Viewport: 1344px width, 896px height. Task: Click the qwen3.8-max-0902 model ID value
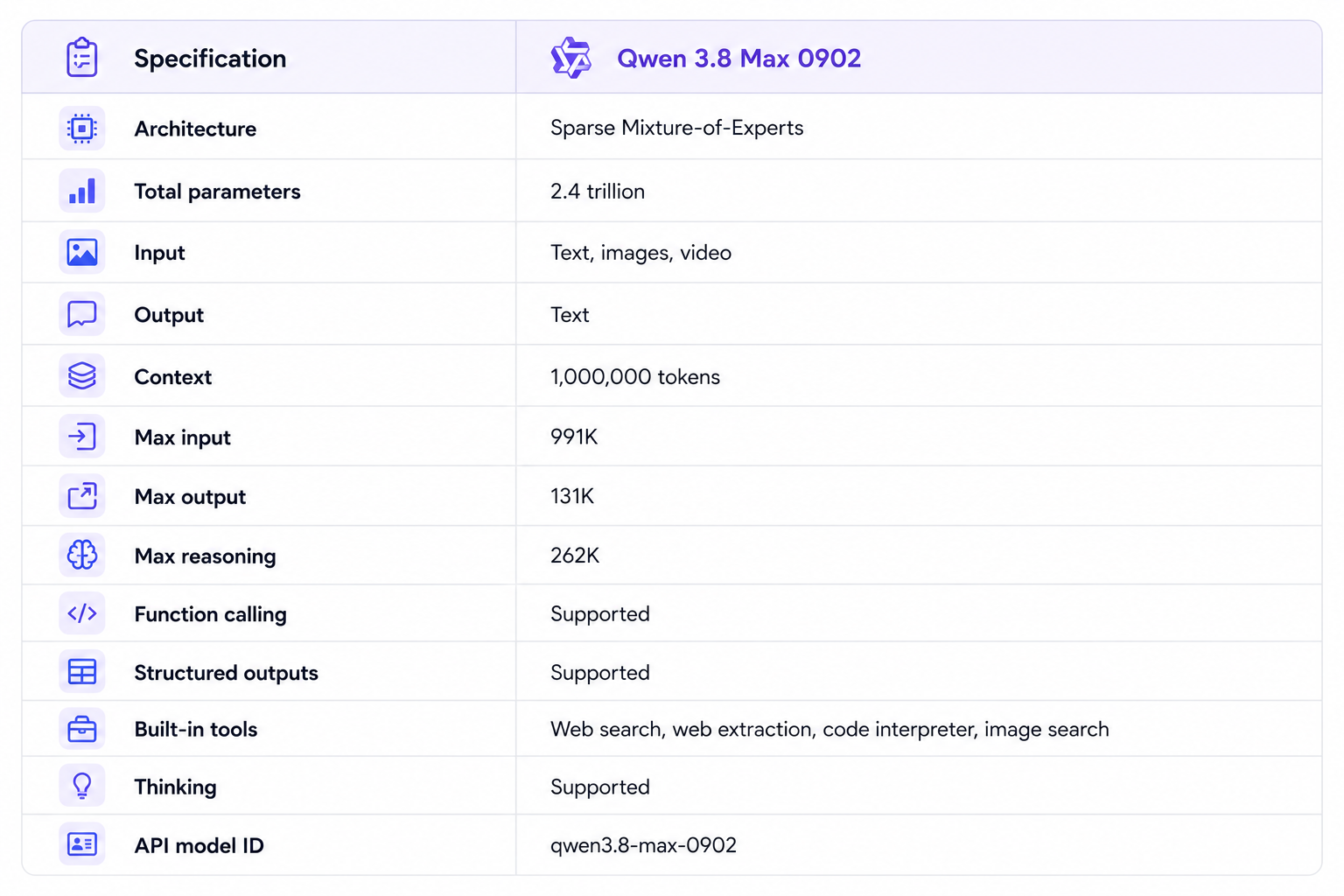click(643, 845)
